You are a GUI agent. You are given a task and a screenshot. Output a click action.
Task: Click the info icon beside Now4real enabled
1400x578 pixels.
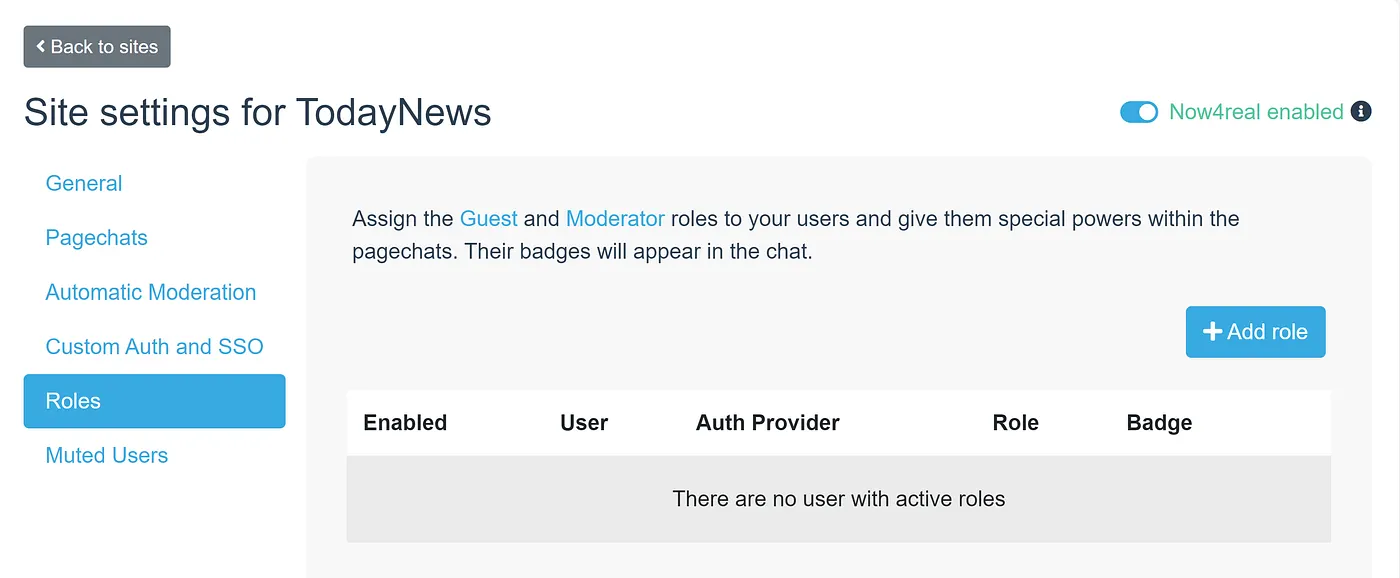click(1361, 112)
